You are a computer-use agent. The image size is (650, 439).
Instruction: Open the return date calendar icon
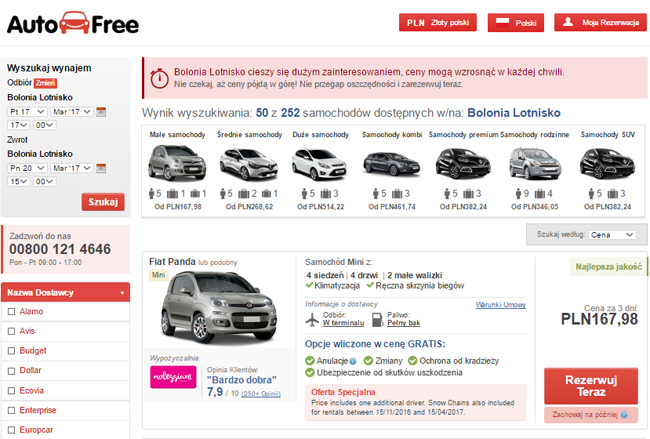pyautogui.click(x=101, y=168)
